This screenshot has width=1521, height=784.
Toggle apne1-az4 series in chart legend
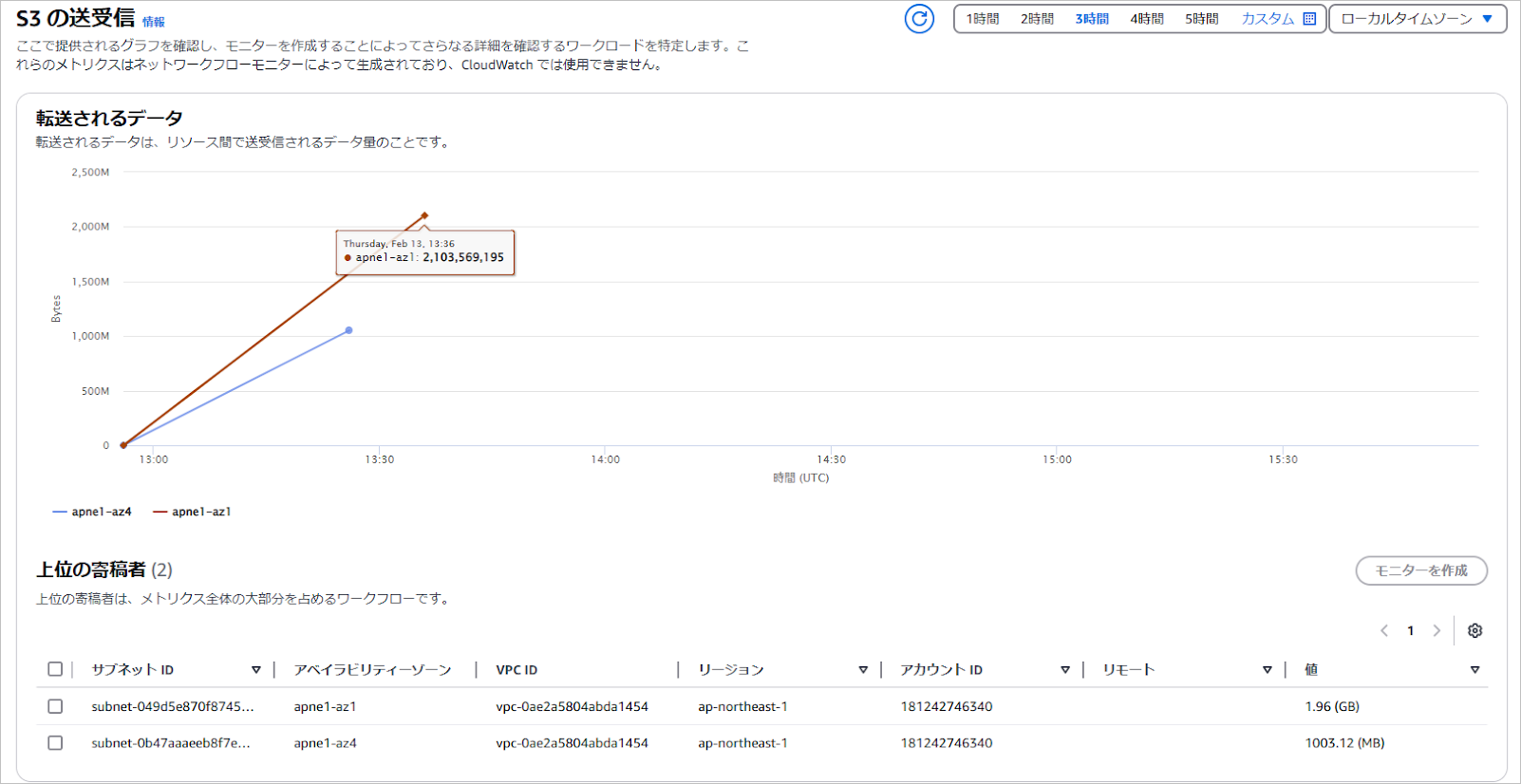[x=93, y=513]
